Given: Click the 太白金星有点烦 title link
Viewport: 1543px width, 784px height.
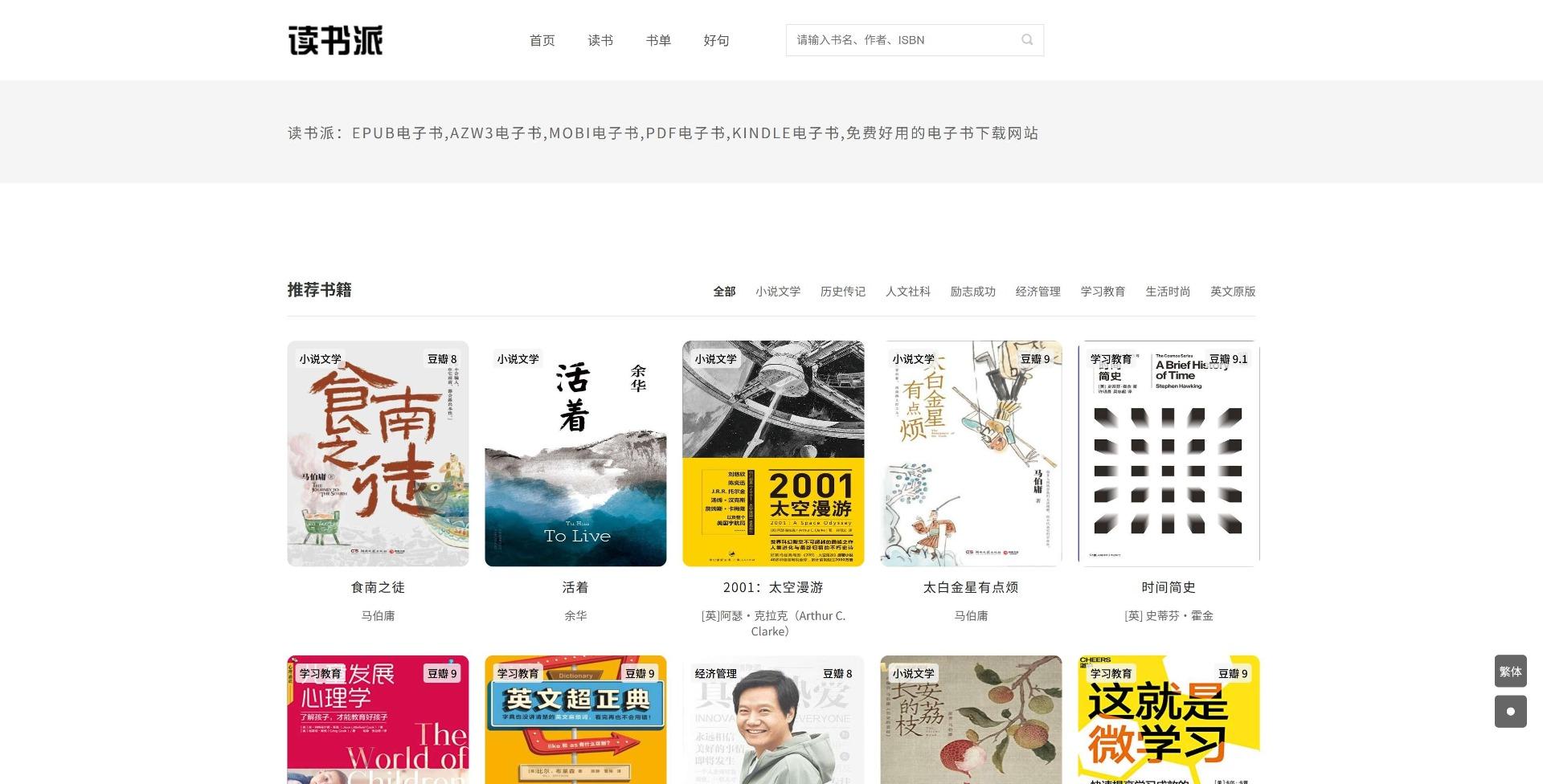Looking at the screenshot, I should (971, 587).
